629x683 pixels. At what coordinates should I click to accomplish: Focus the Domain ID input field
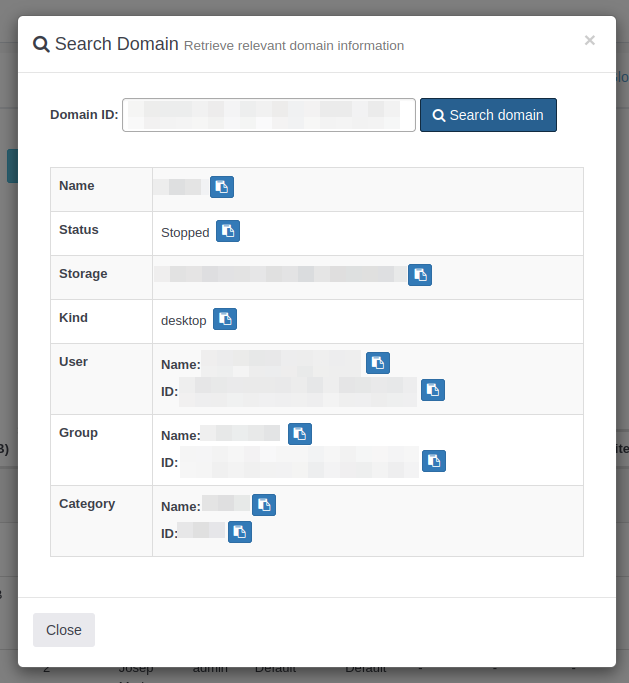tap(268, 115)
